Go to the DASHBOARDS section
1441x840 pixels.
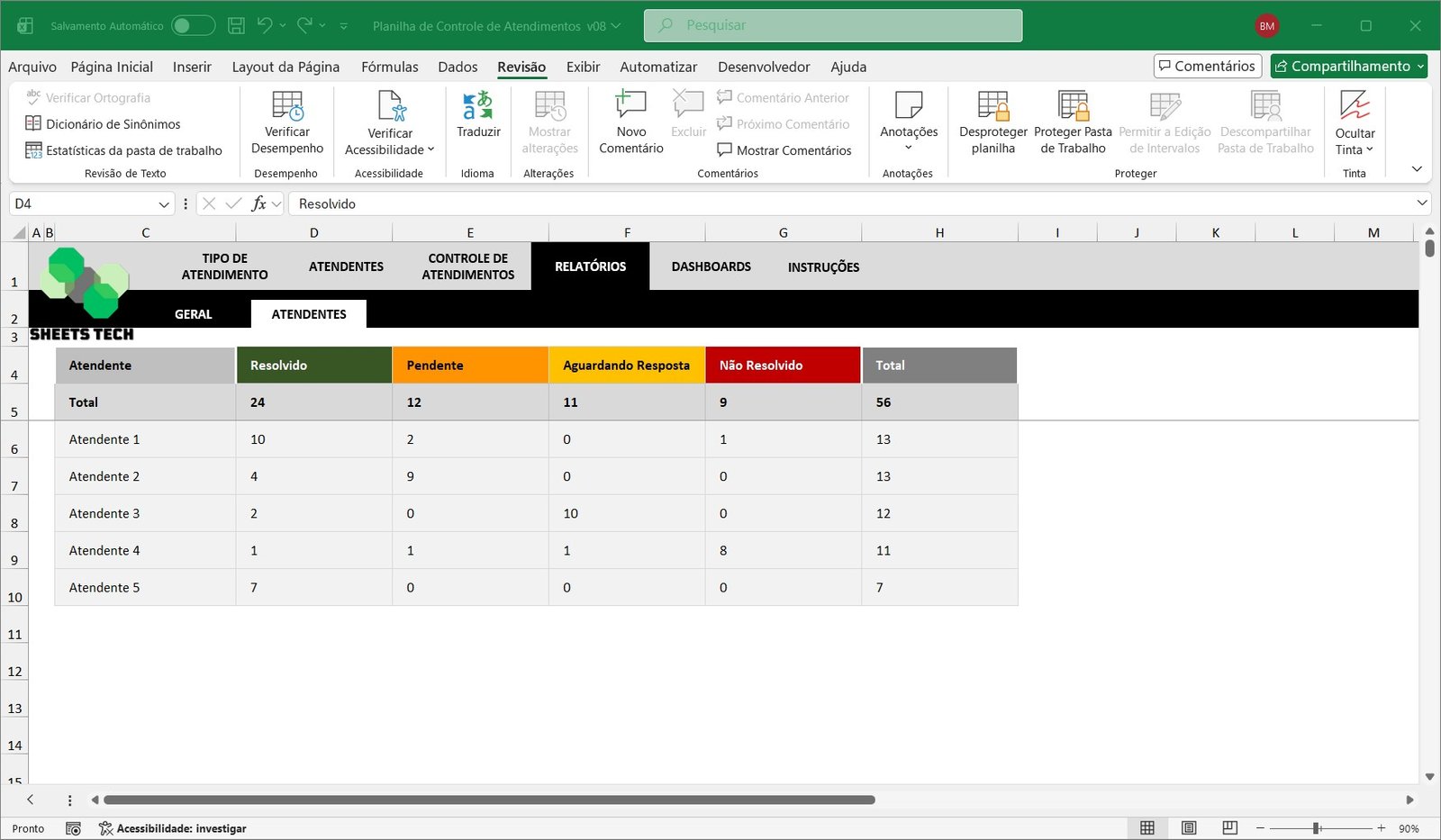(x=711, y=266)
